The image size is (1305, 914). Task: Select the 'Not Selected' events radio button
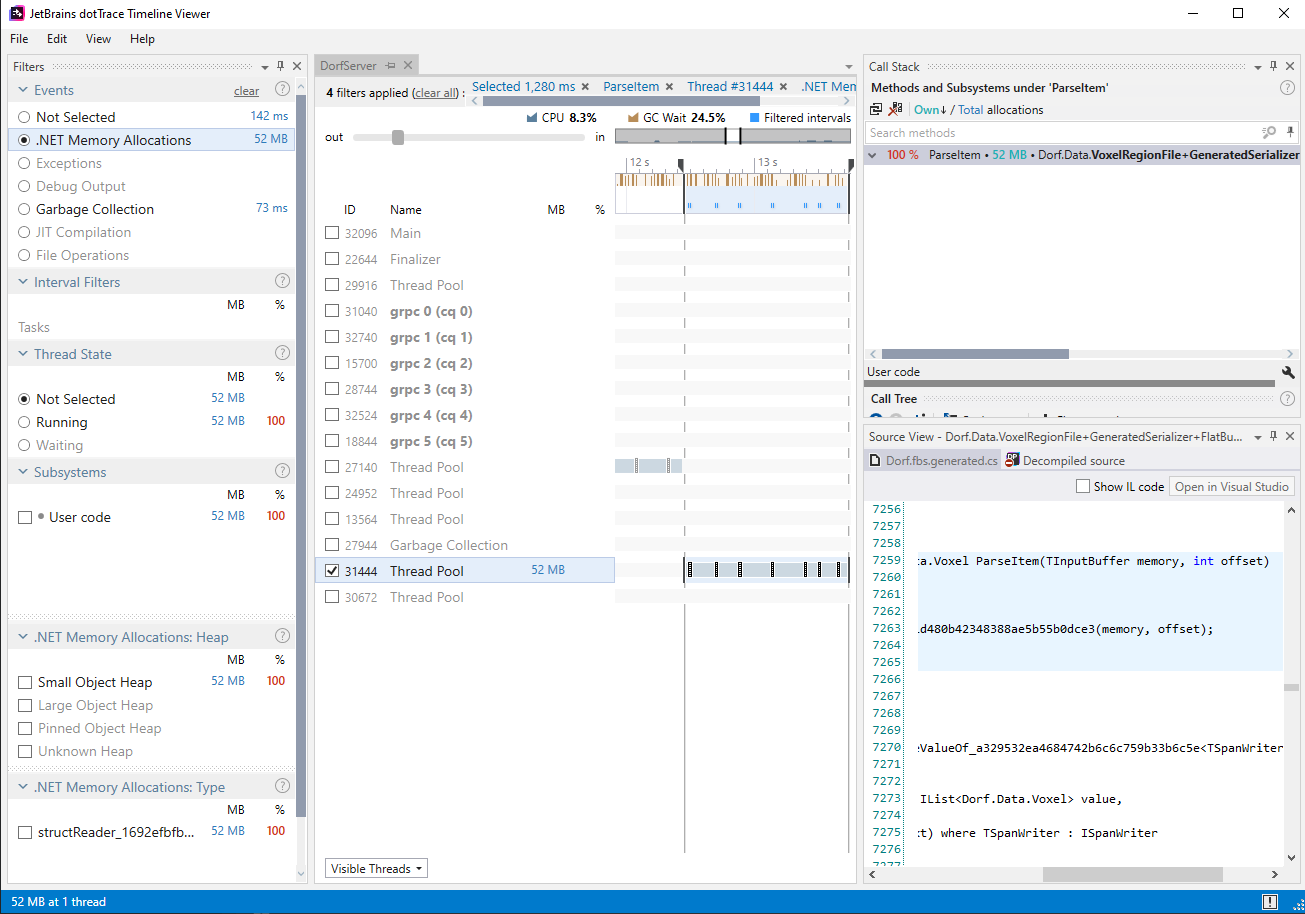click(25, 117)
